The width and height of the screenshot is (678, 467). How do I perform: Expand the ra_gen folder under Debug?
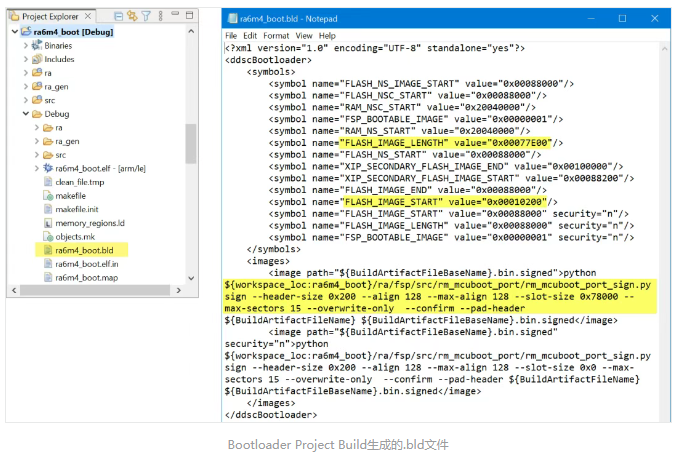(37, 141)
